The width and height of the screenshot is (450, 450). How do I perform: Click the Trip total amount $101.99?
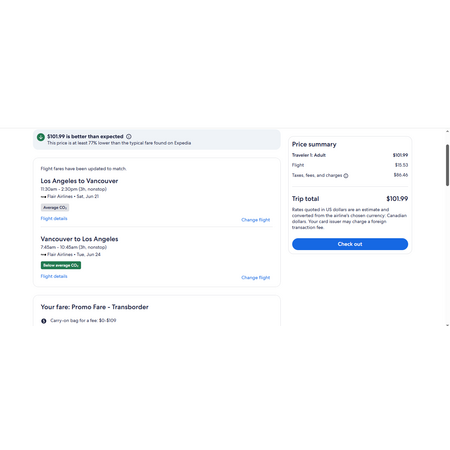[x=397, y=199]
